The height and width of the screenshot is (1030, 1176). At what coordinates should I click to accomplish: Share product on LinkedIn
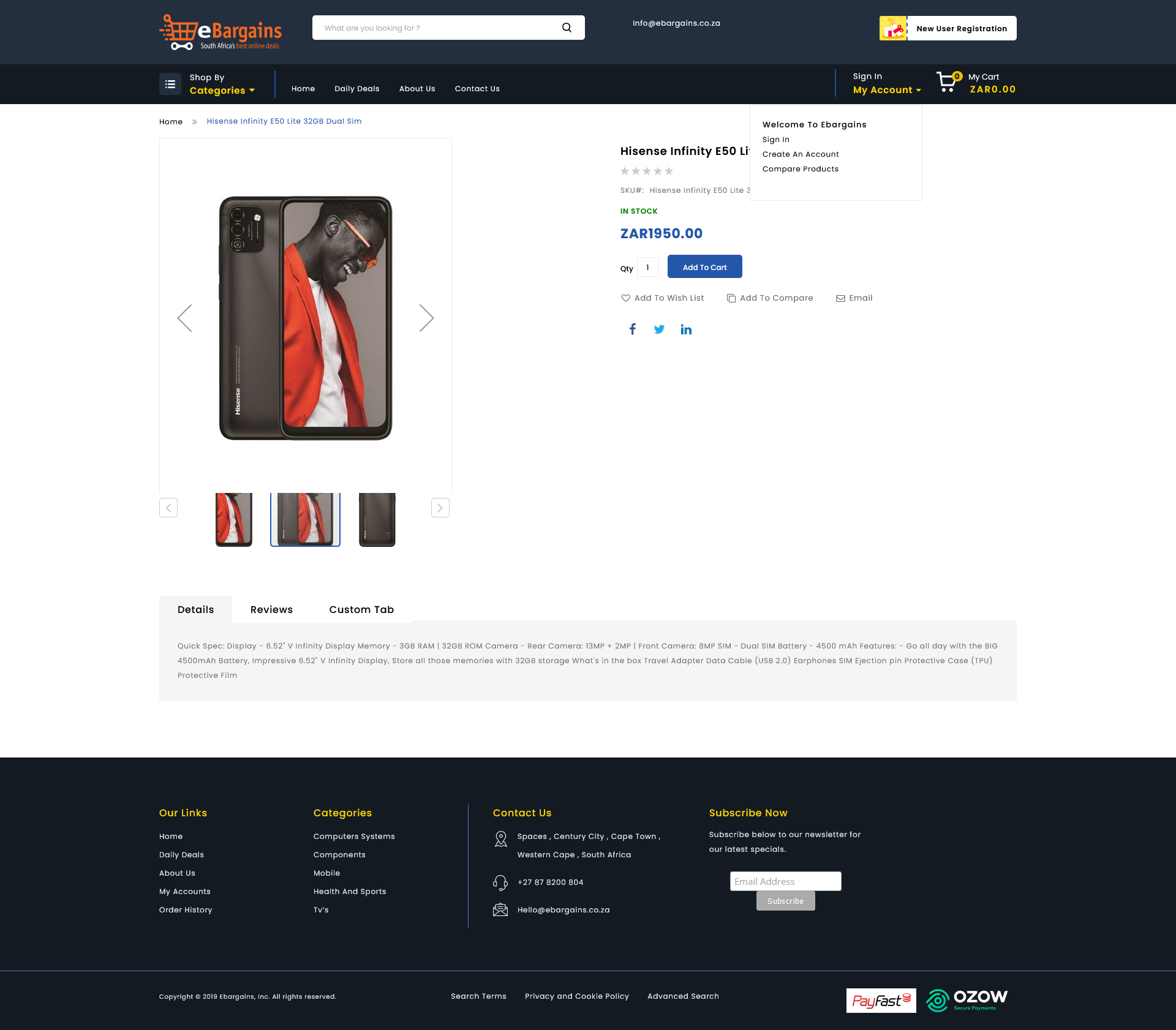point(686,329)
